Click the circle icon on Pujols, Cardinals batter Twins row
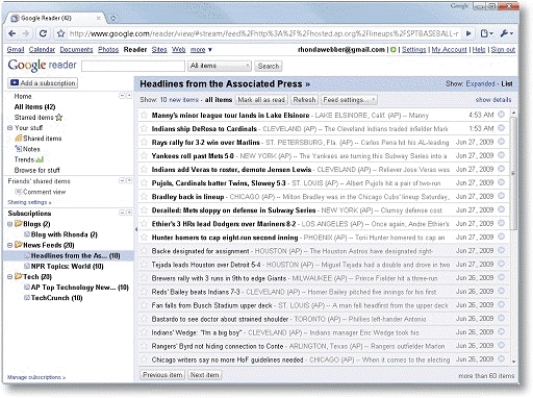Image resolution: width=533 pixels, height=398 pixels. (501, 183)
